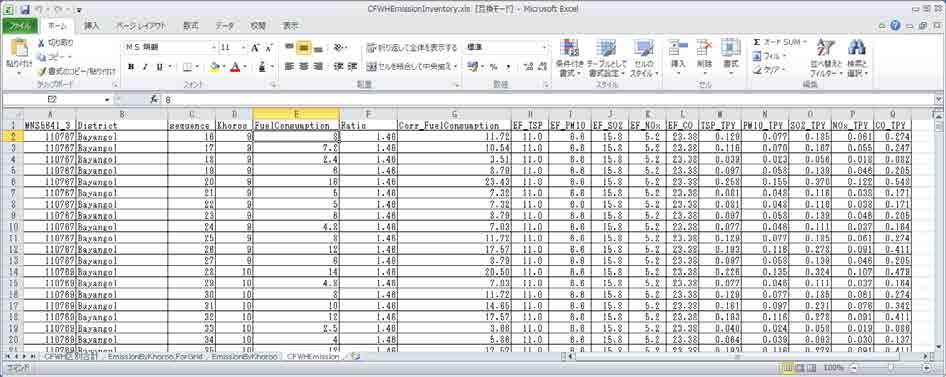Viewport: 946px width, 377px height.
Task: Click the comma style icon
Action: click(x=508, y=67)
